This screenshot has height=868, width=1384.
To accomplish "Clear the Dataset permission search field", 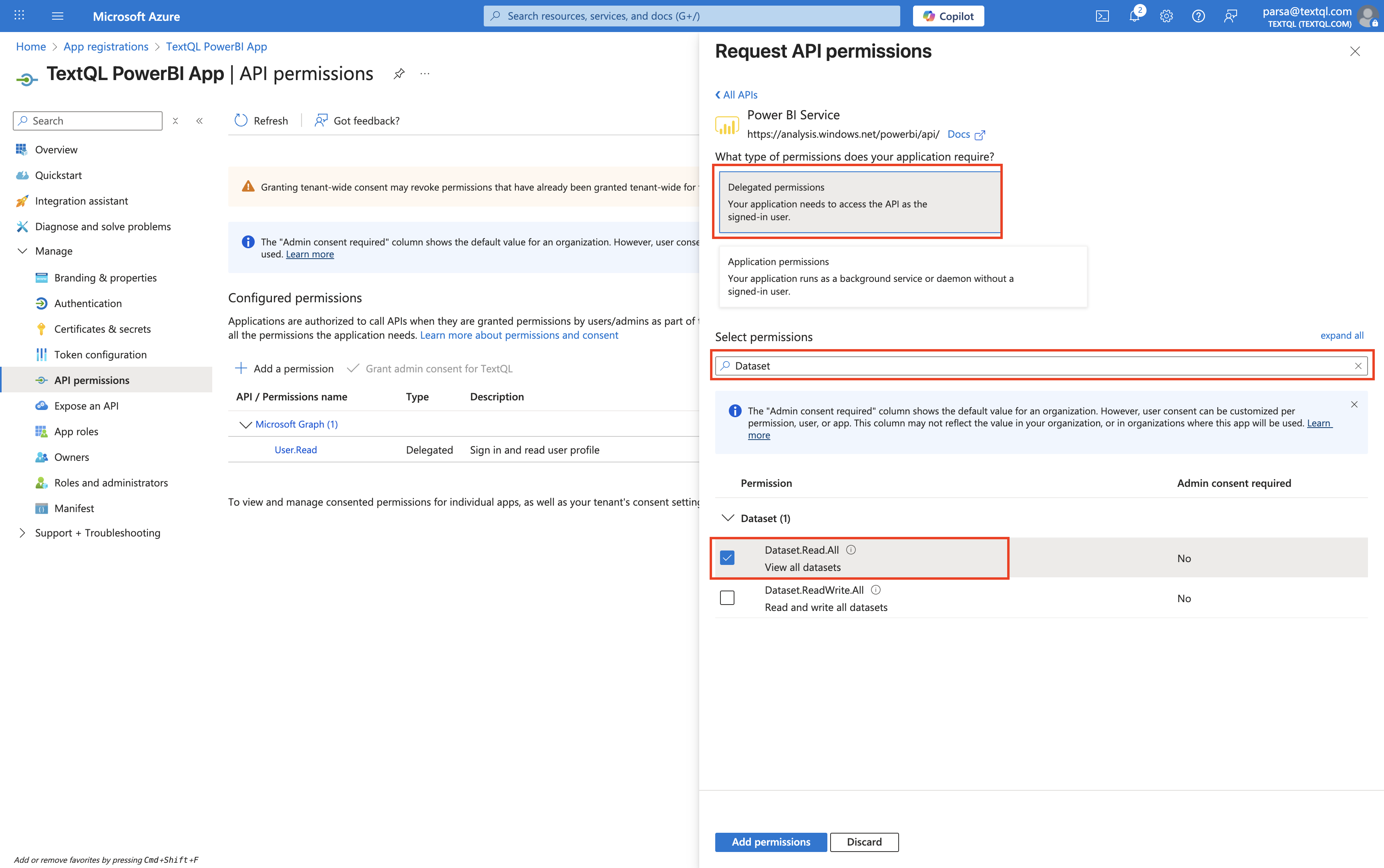I will (x=1358, y=366).
